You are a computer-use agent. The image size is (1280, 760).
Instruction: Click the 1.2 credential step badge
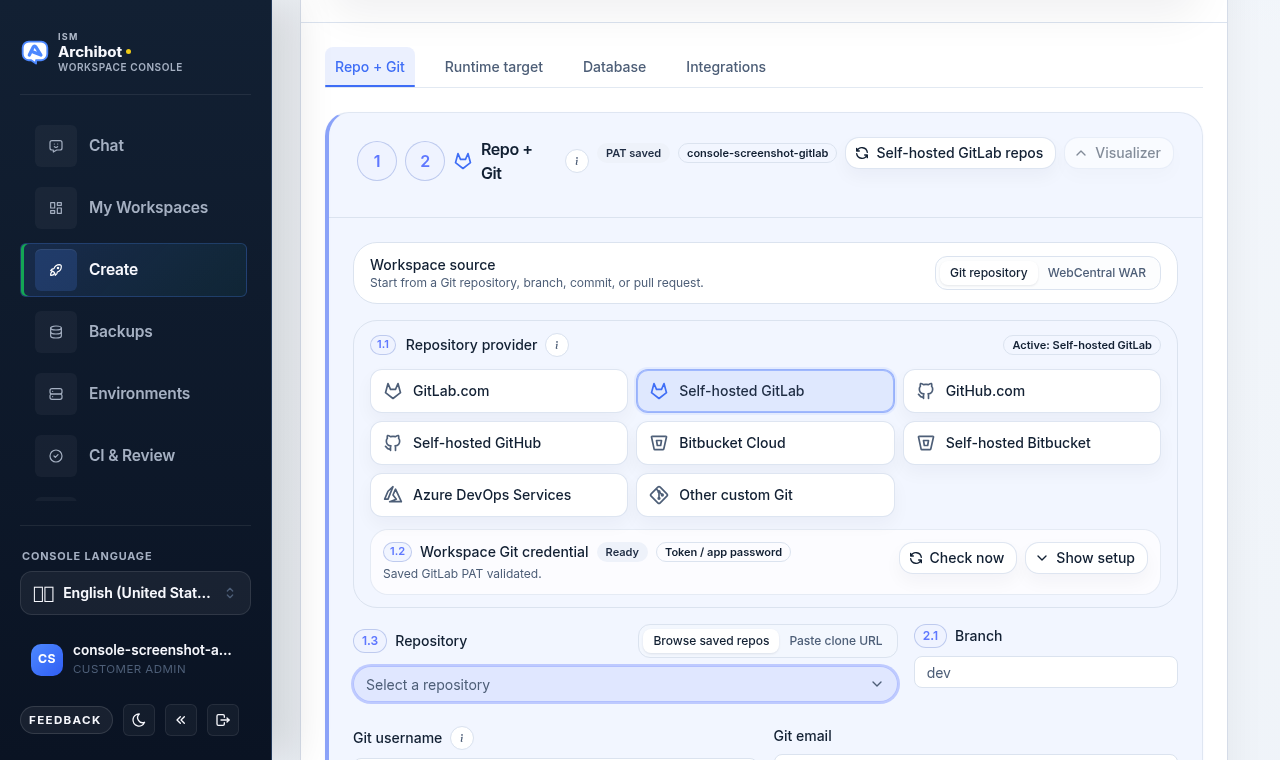click(x=397, y=552)
